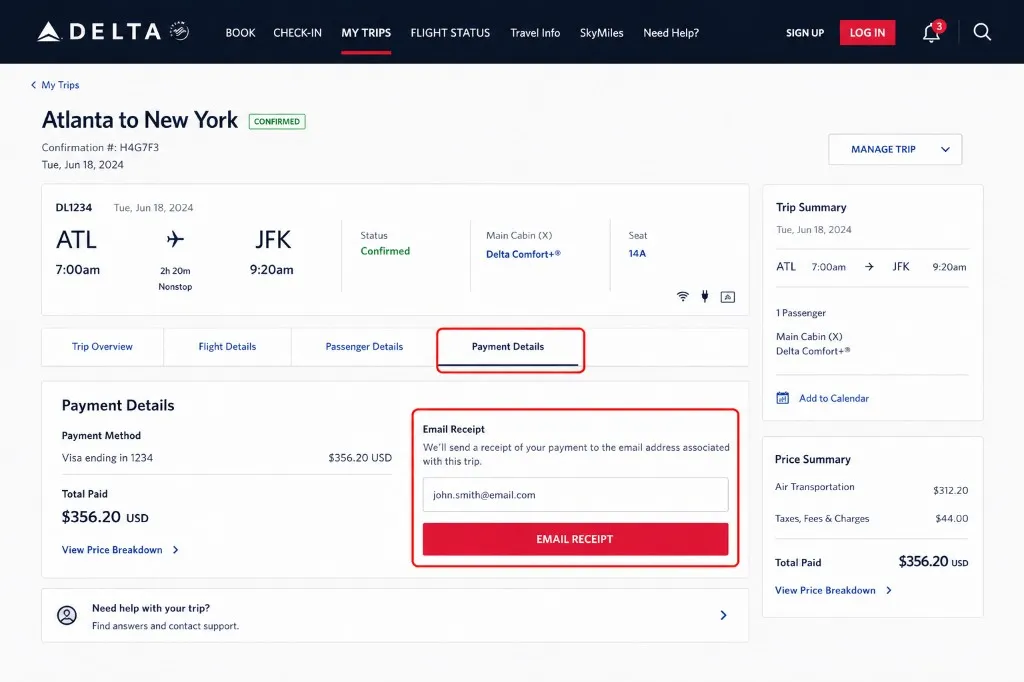Click the red LOG IN button
The height and width of the screenshot is (682, 1024).
(x=867, y=33)
